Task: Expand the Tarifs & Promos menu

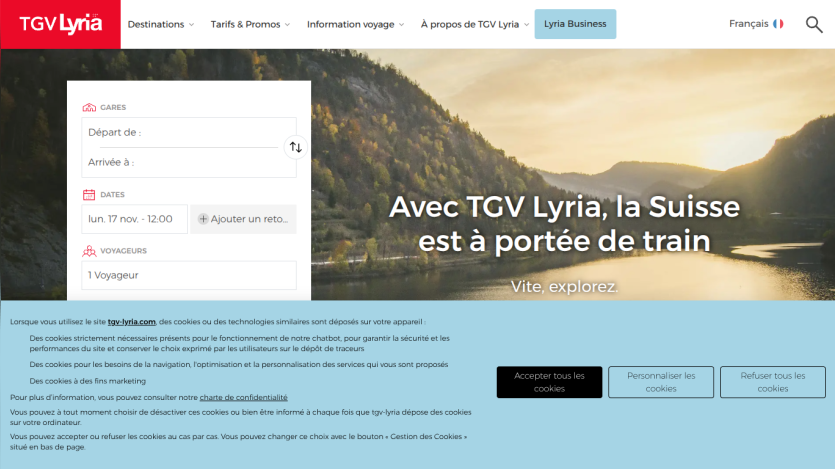Action: 250,24
